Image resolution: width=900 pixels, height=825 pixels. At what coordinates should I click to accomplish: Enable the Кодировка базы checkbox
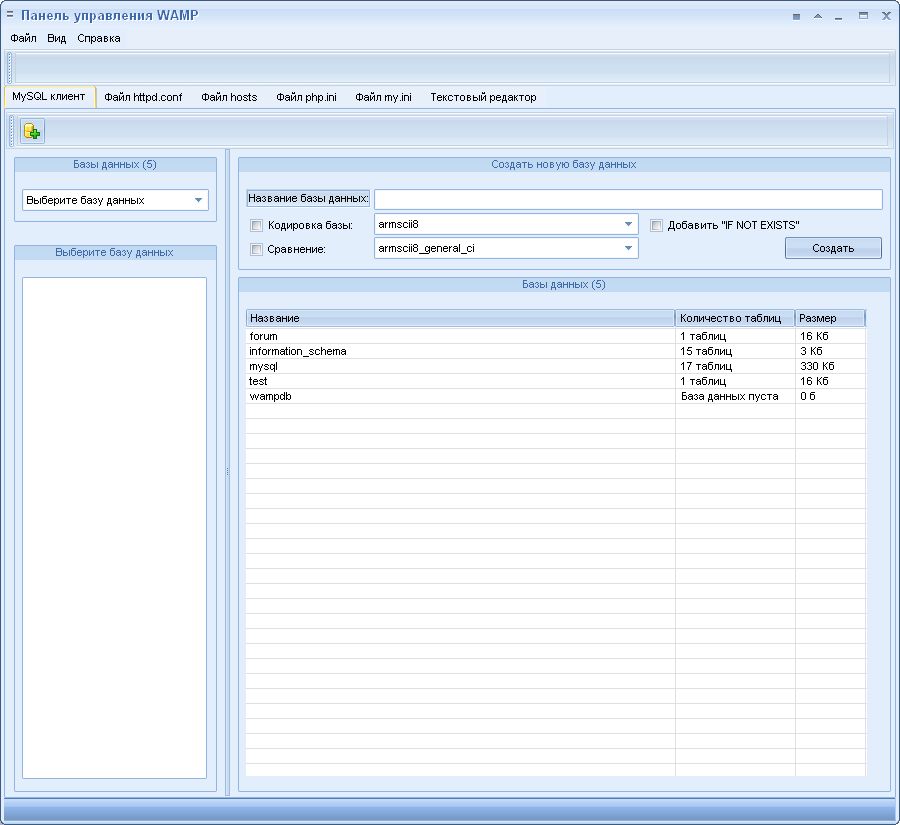(256, 225)
